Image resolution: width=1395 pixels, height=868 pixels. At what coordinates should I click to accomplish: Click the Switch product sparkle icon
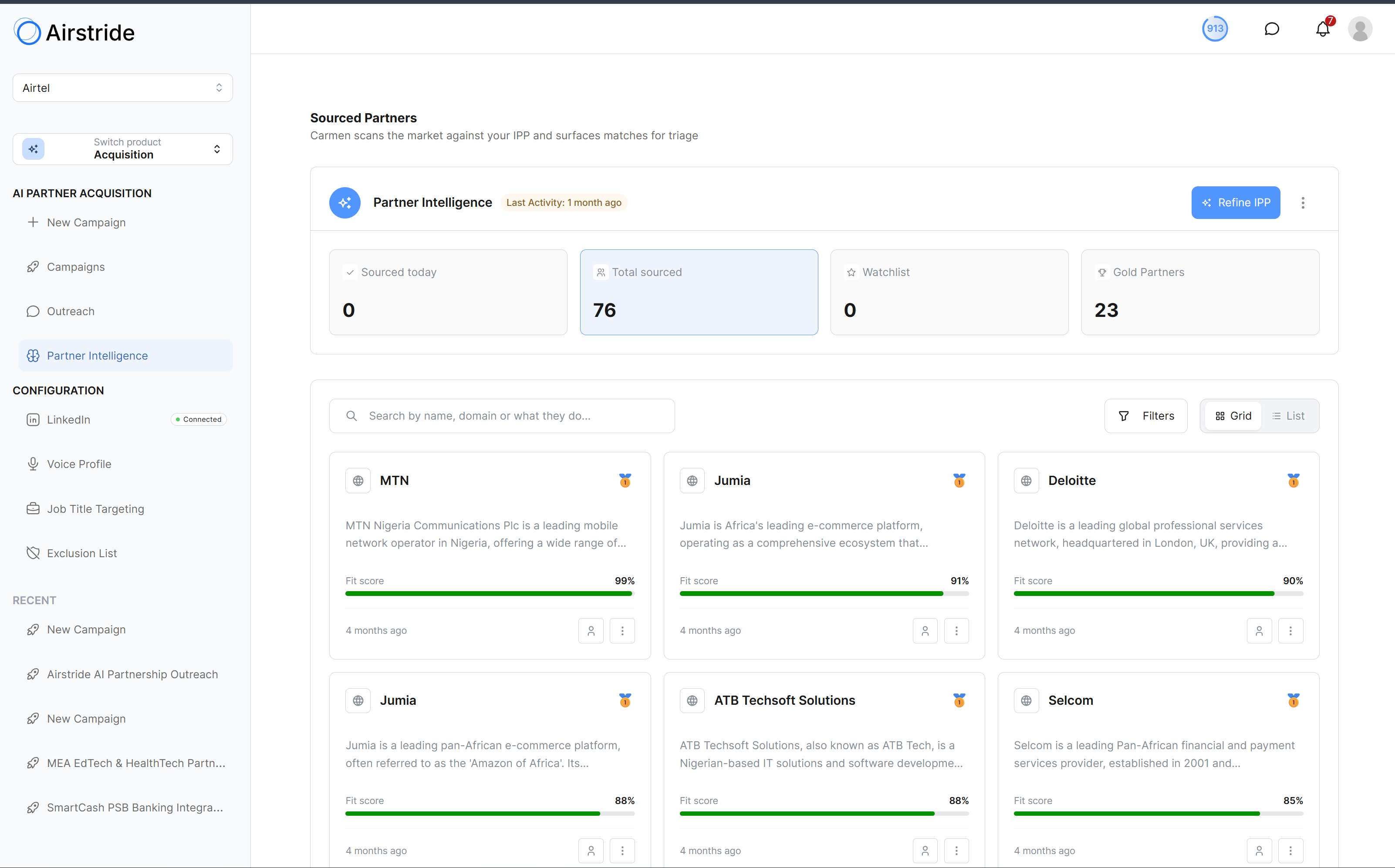pyautogui.click(x=33, y=149)
